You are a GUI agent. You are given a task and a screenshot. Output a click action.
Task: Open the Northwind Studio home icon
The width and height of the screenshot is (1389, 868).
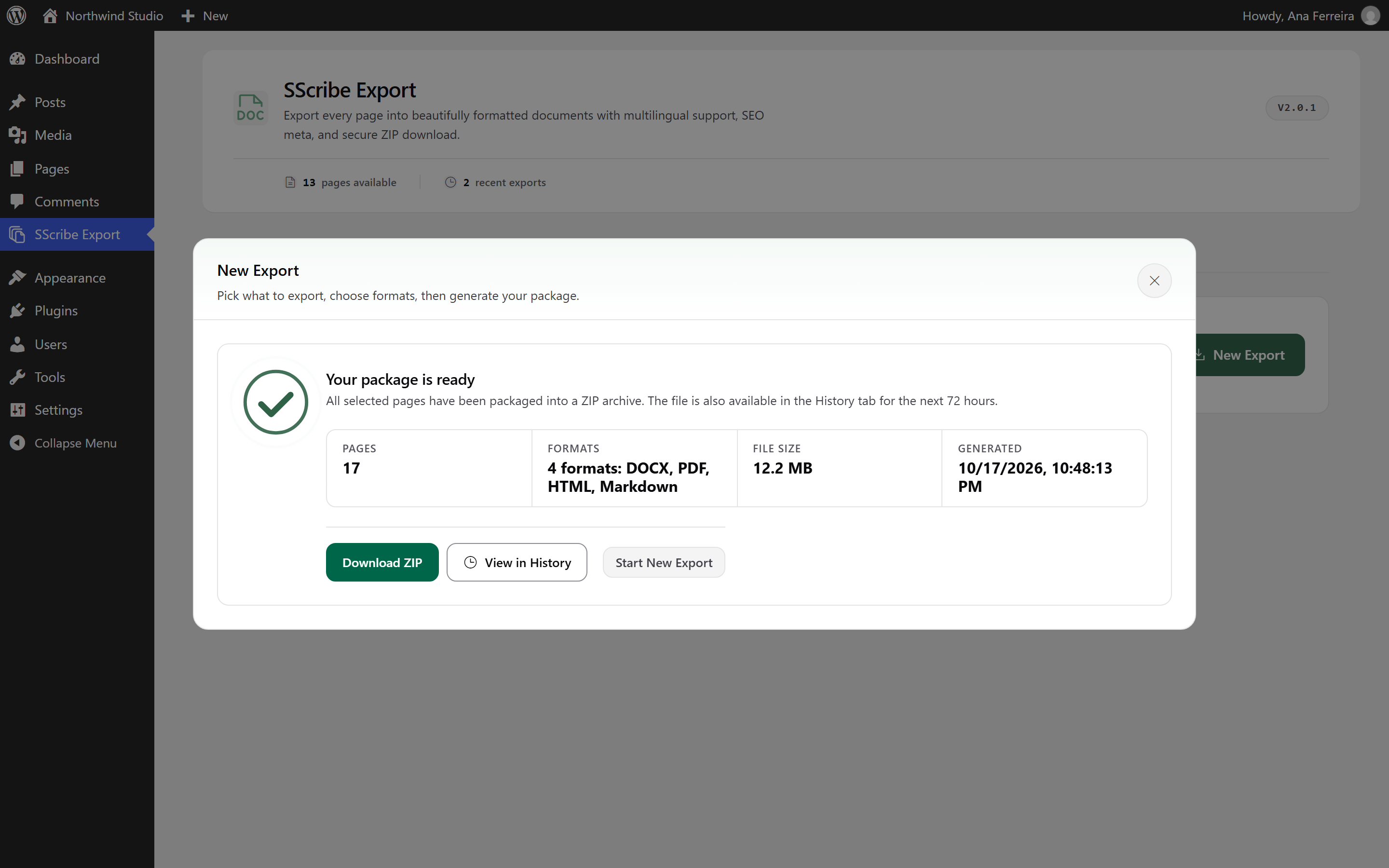50,15
